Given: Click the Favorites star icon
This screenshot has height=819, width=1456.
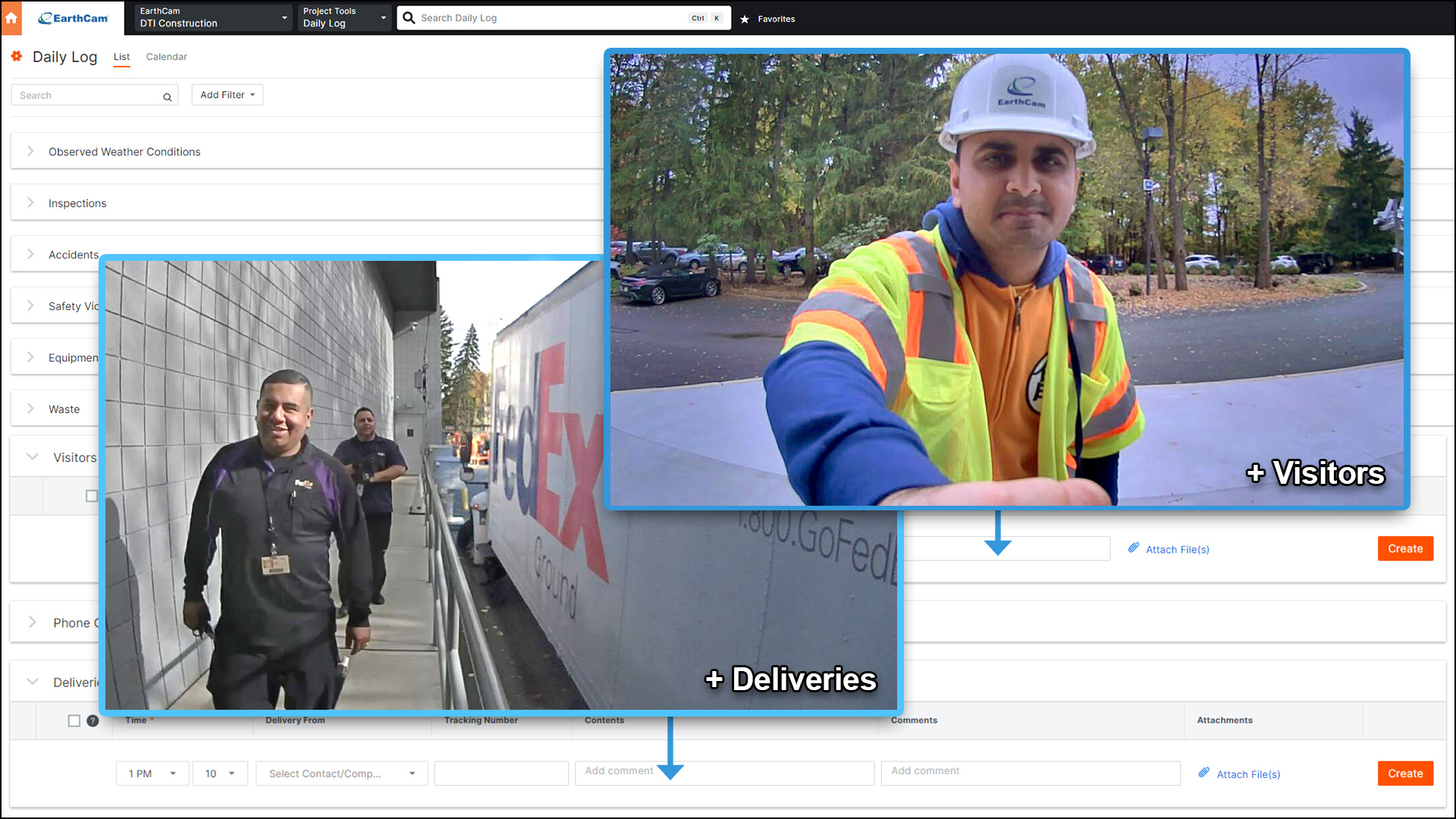Looking at the screenshot, I should tap(745, 19).
